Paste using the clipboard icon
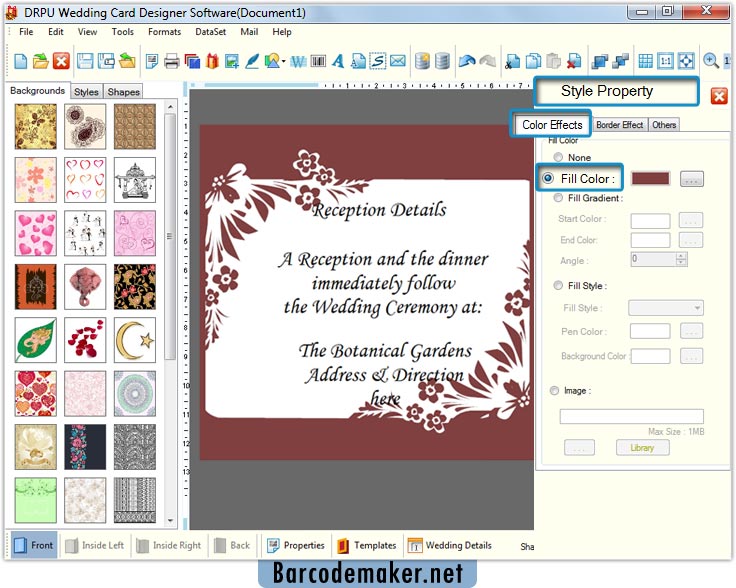This screenshot has height=588, width=736. tap(554, 61)
